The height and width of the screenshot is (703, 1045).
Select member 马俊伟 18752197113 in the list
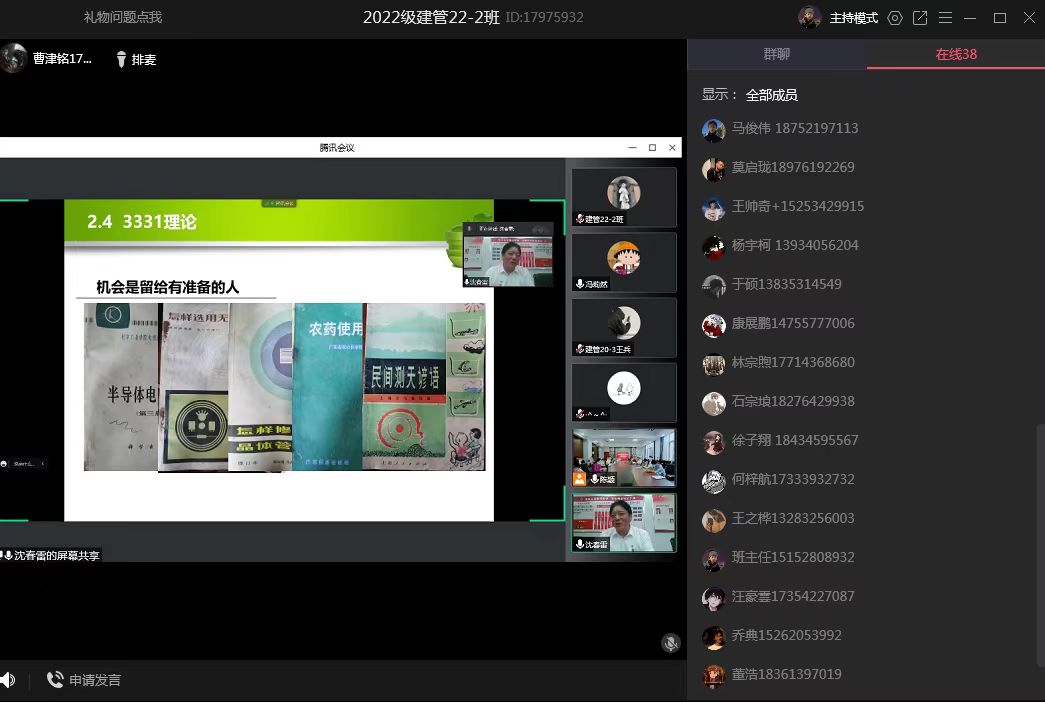click(x=794, y=129)
